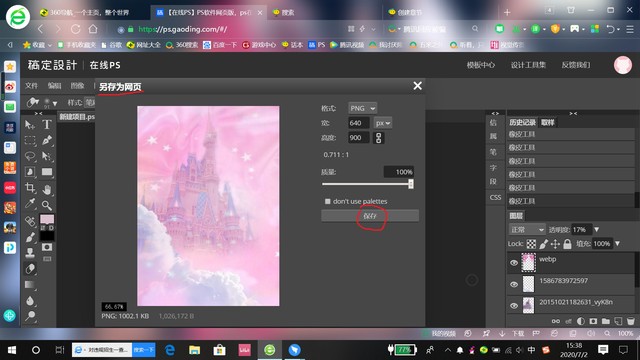
Task: Select the Blur droplet tool
Action: pyautogui.click(x=30, y=301)
